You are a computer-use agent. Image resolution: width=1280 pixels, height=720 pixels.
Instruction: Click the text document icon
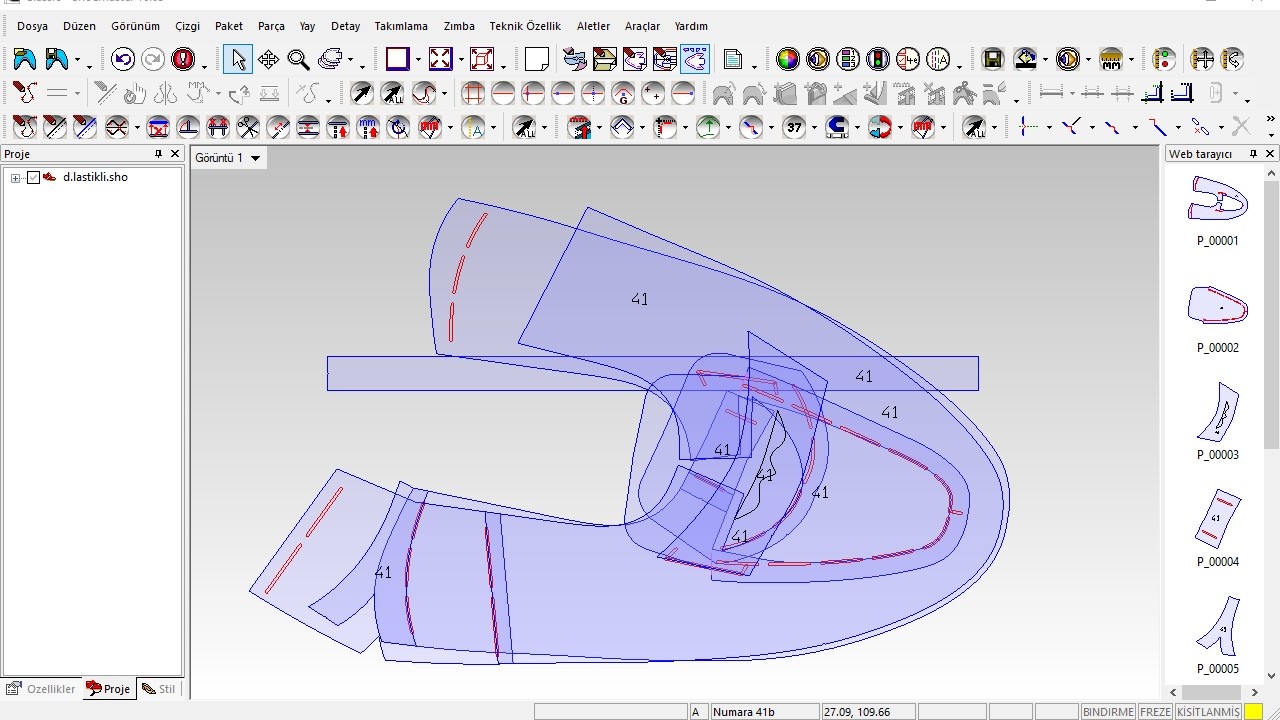[x=732, y=60]
